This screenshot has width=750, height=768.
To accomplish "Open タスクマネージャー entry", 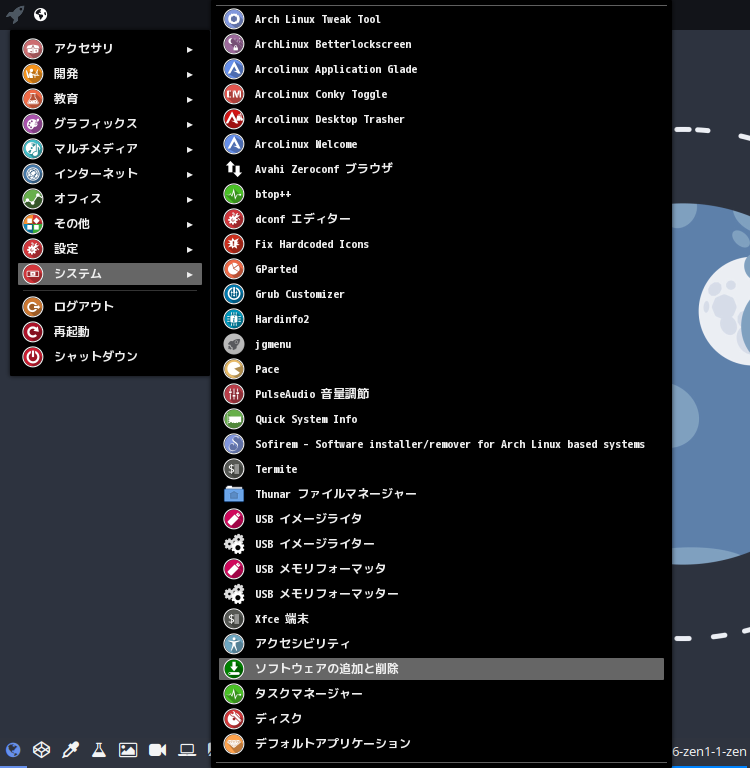I will point(441,694).
